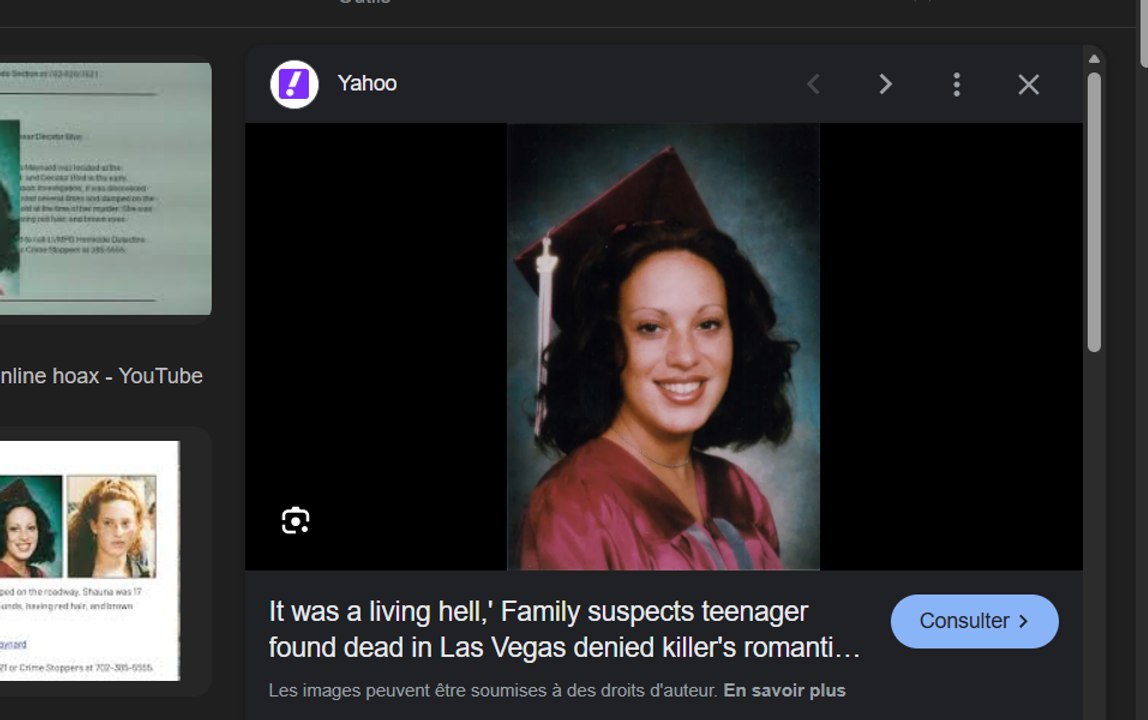Click the chevron arrow inside Consulter button

pos(1023,621)
